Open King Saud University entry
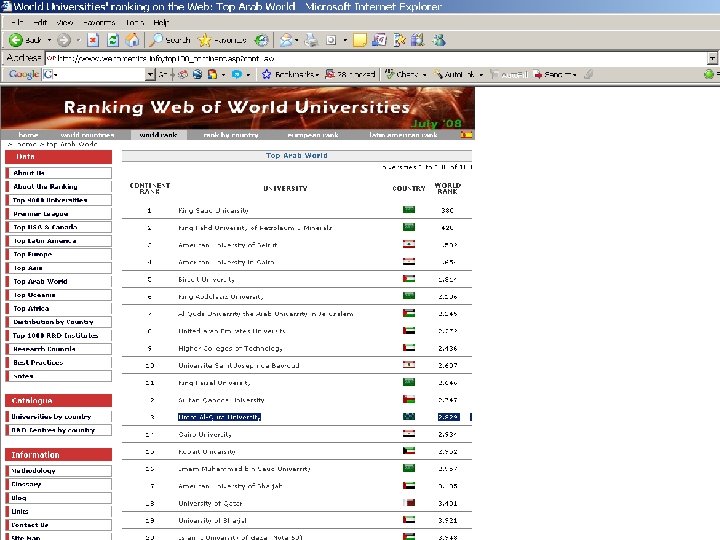The image size is (720, 540). [213, 210]
